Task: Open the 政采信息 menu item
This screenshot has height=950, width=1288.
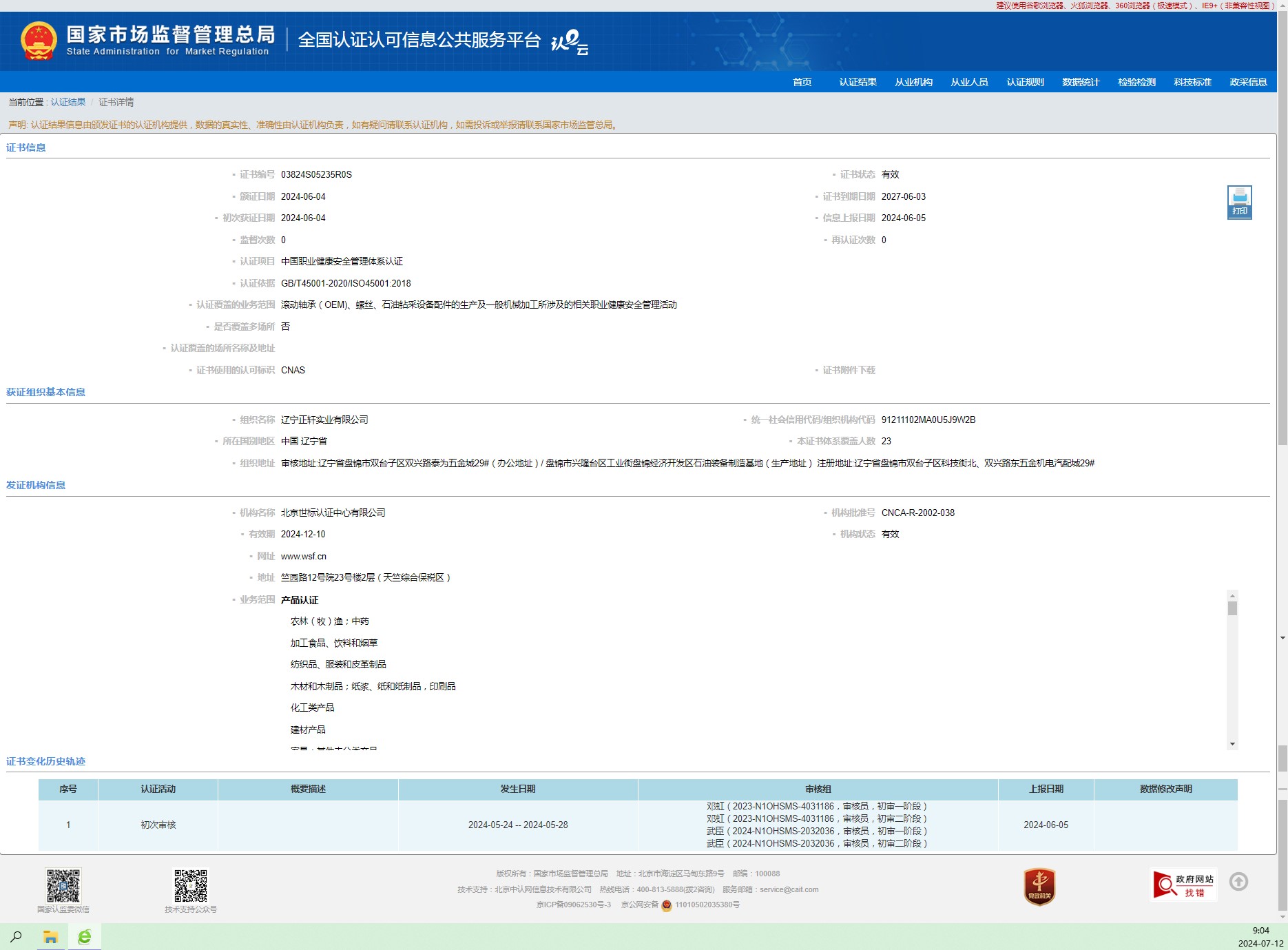Action: point(1248,82)
